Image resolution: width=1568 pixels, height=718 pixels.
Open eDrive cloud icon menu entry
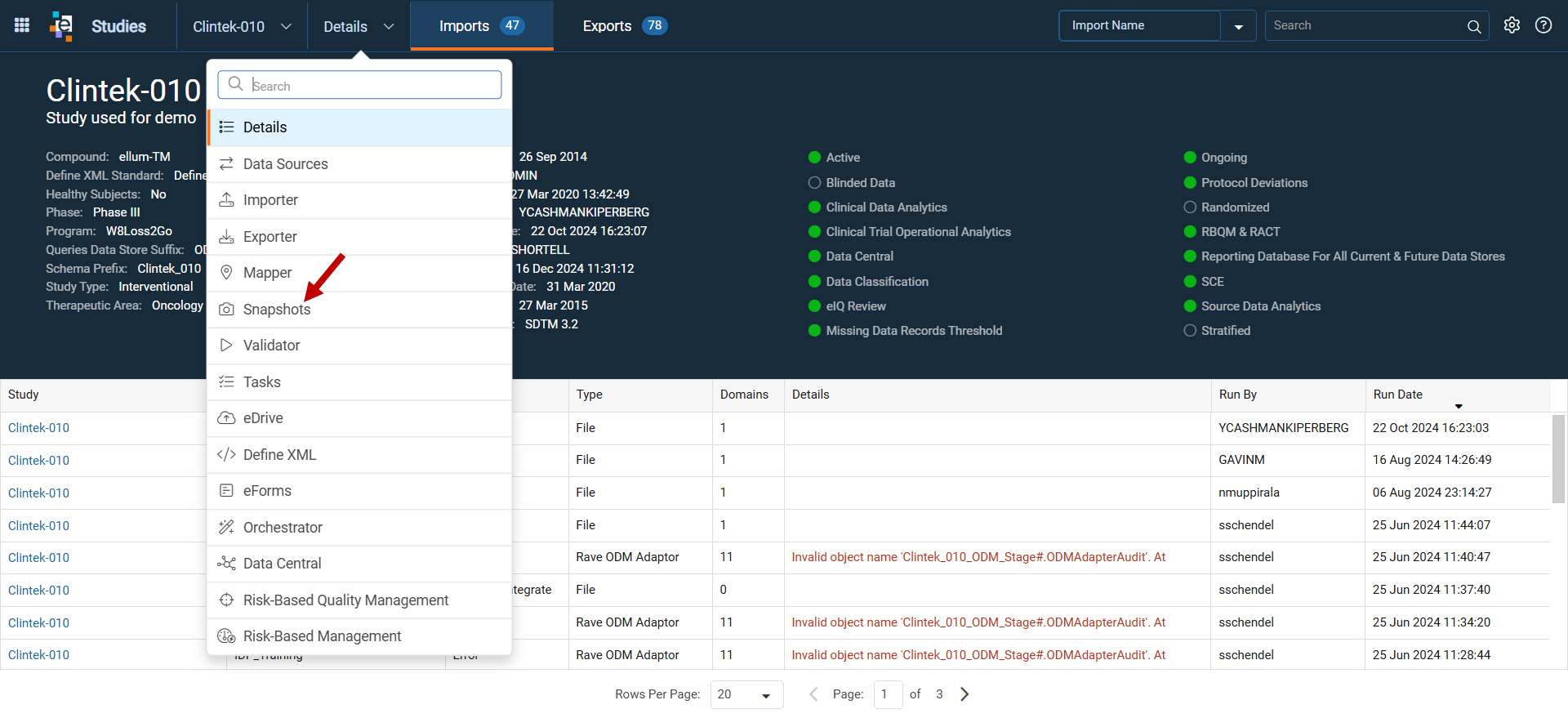[226, 418]
